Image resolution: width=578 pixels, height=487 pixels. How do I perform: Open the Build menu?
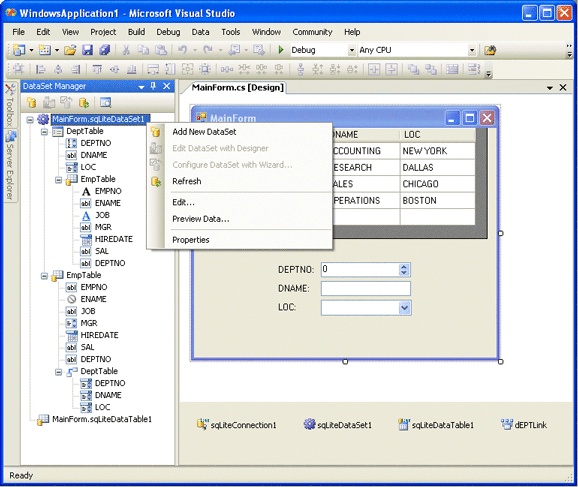pos(136,32)
